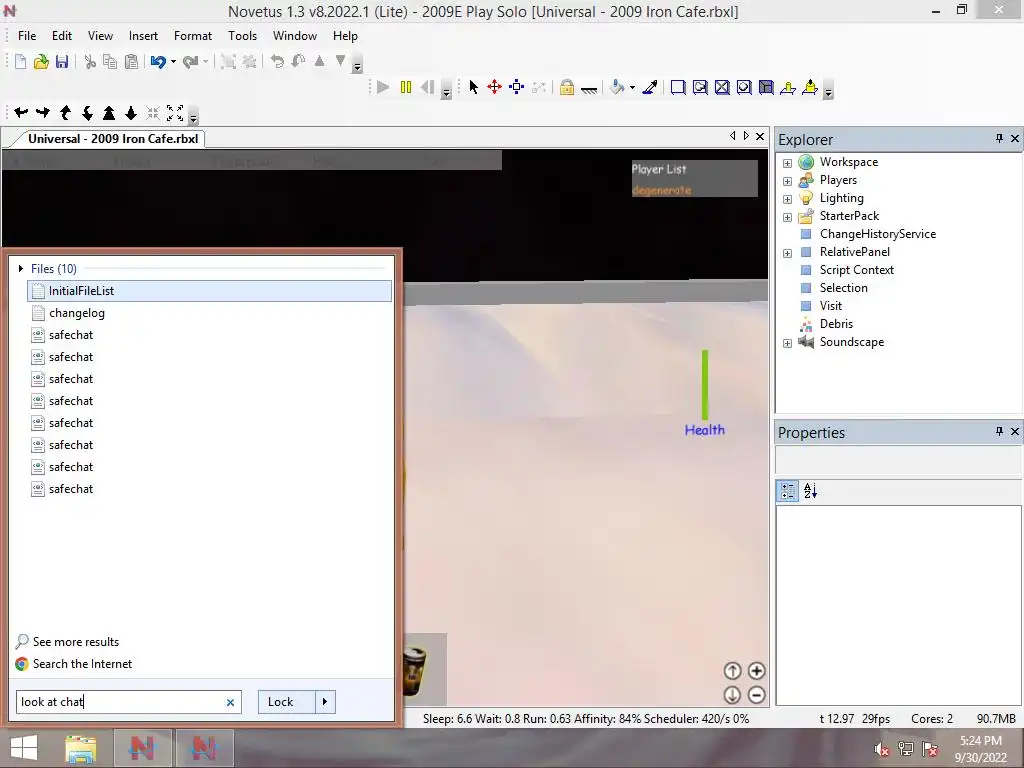Undo the last action
Viewport: 1024px width, 768px height.
158,62
